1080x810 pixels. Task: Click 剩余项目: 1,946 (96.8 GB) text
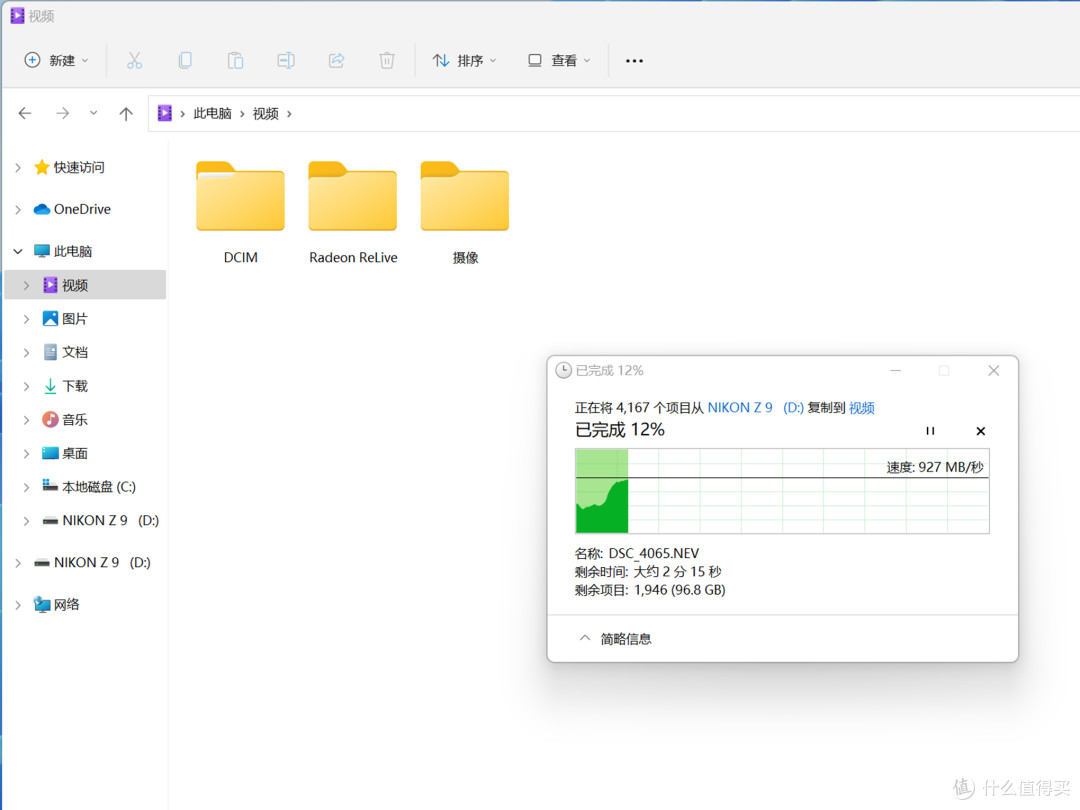pyautogui.click(x=650, y=590)
